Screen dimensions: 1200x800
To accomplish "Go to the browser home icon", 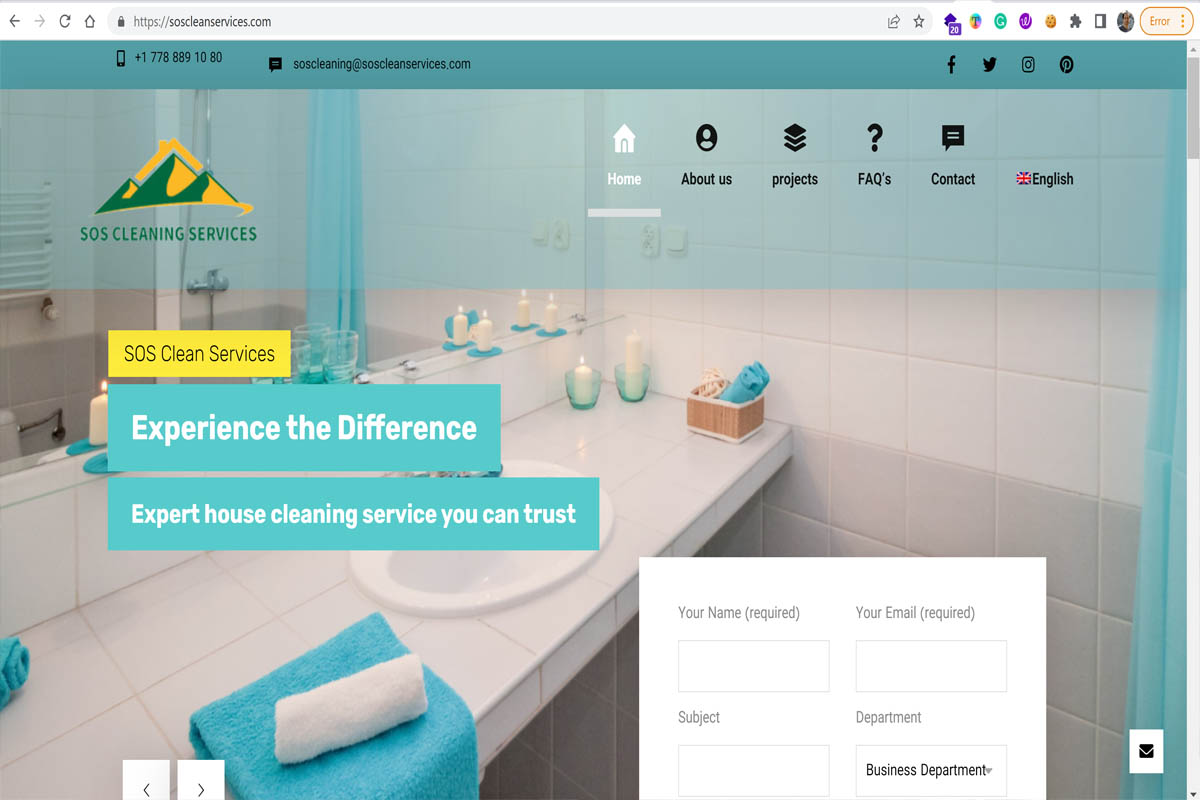I will [x=90, y=21].
